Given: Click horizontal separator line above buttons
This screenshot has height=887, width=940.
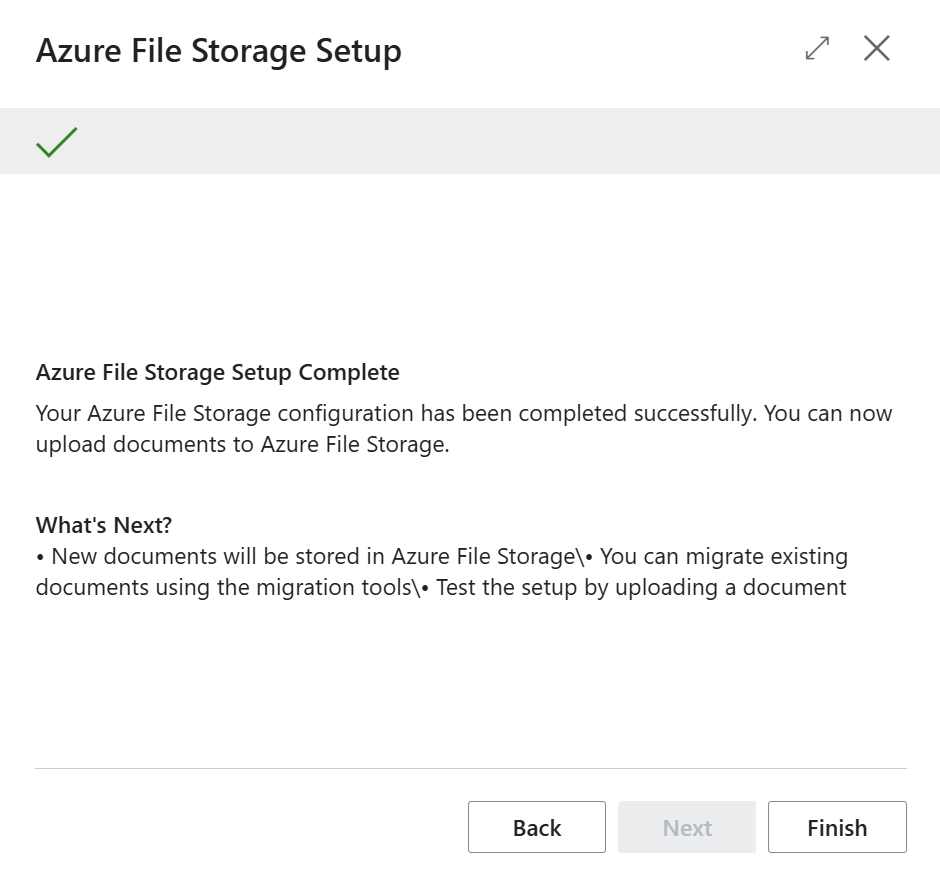Looking at the screenshot, I should pos(470,768).
